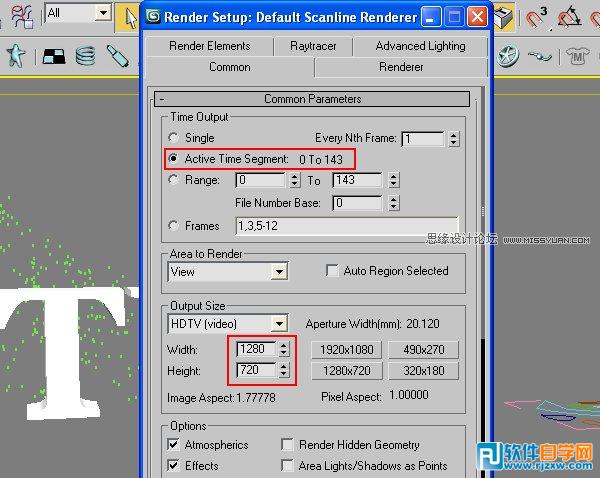Select the arrow Select Object tool
Screen dimensions: 600x478
(x=131, y=15)
